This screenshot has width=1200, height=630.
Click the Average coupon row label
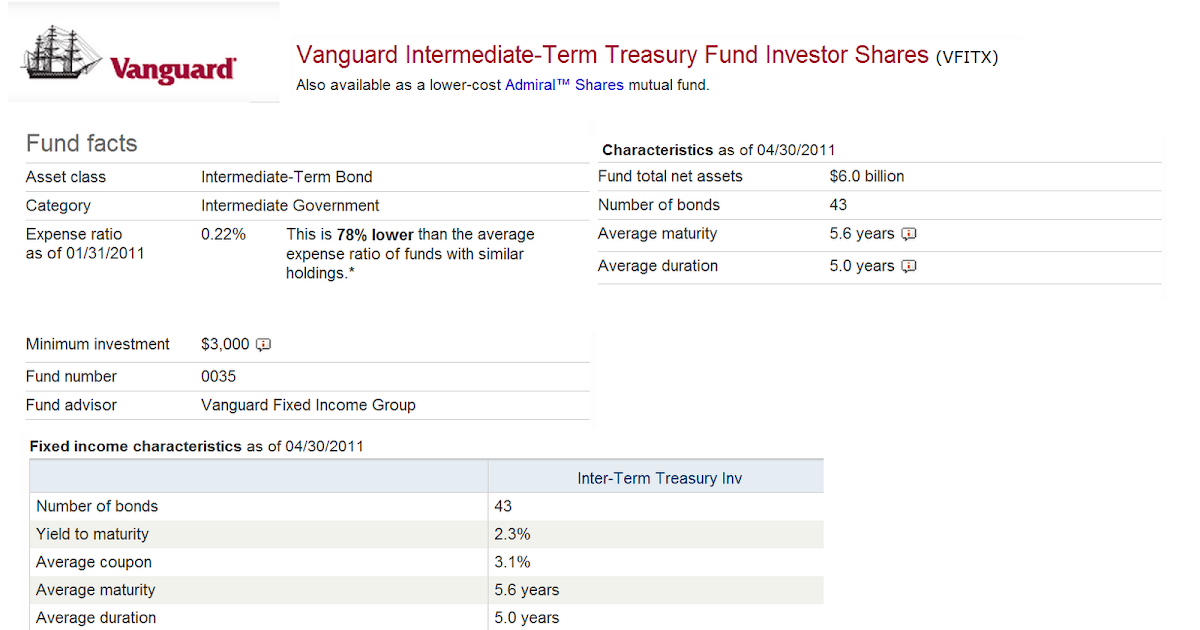pyautogui.click(x=94, y=562)
